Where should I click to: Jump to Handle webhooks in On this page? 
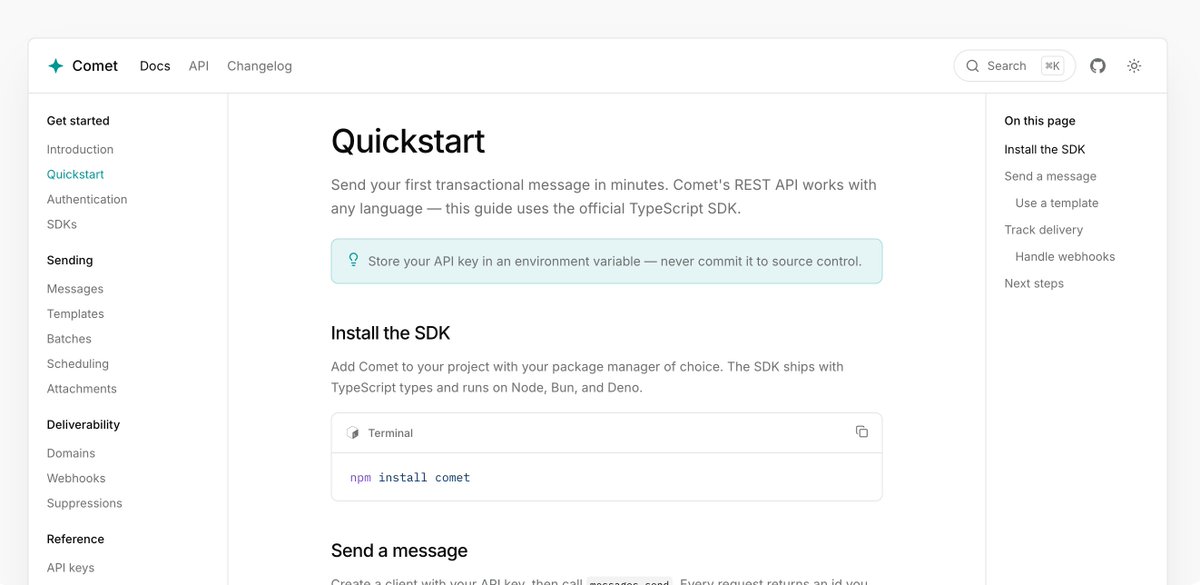tap(1065, 256)
